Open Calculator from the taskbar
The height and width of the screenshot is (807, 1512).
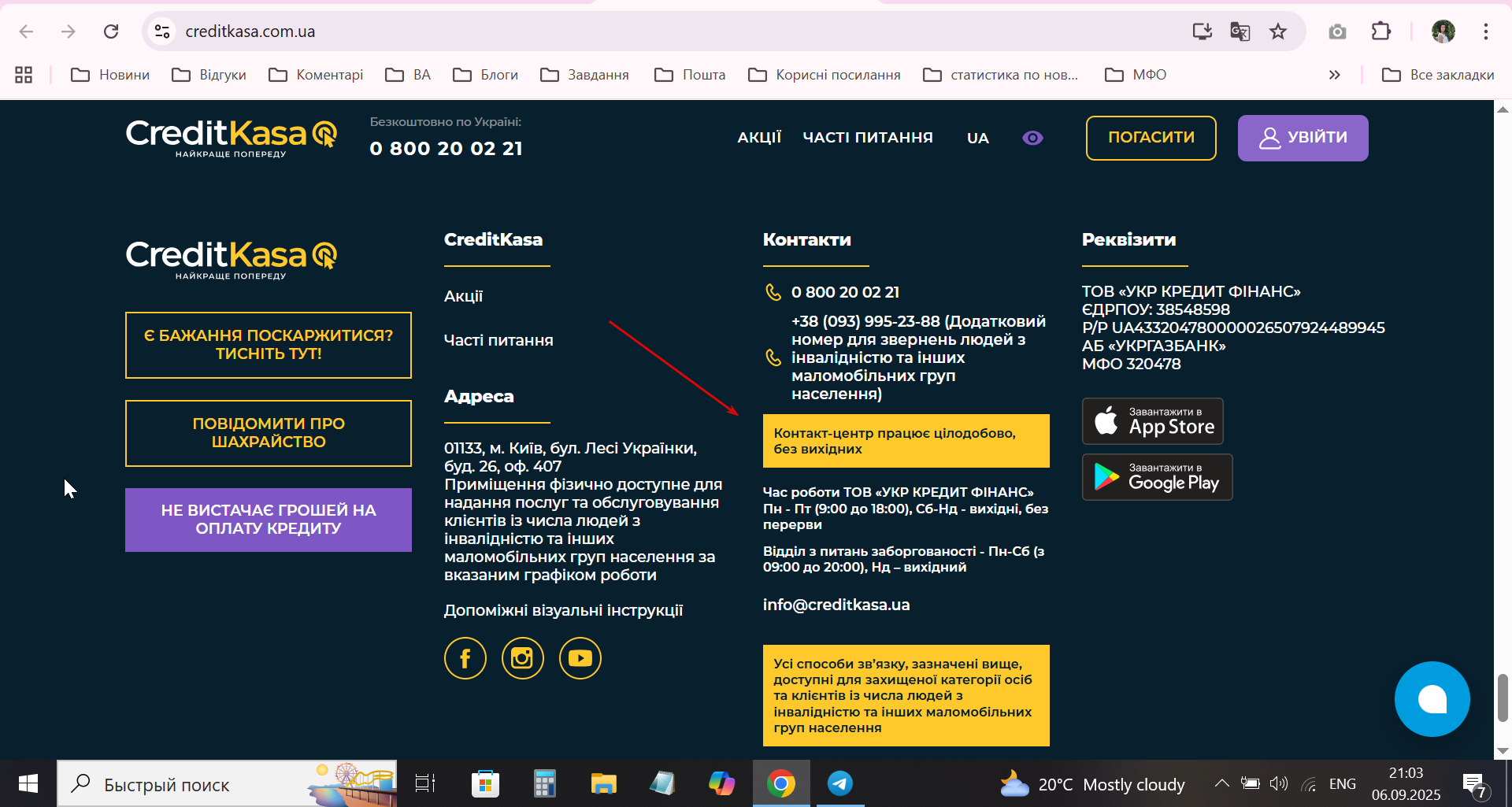pyautogui.click(x=544, y=783)
